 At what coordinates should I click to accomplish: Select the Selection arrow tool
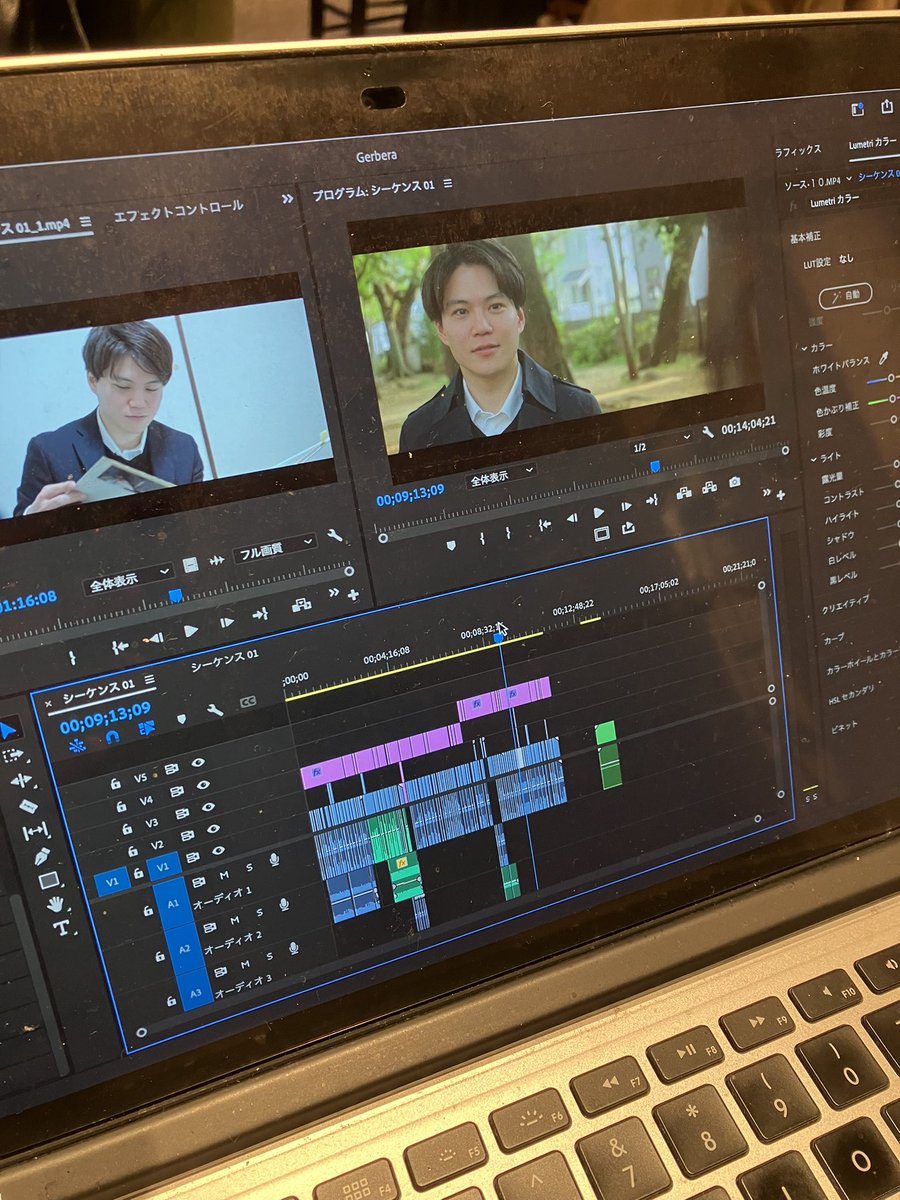click(9, 730)
